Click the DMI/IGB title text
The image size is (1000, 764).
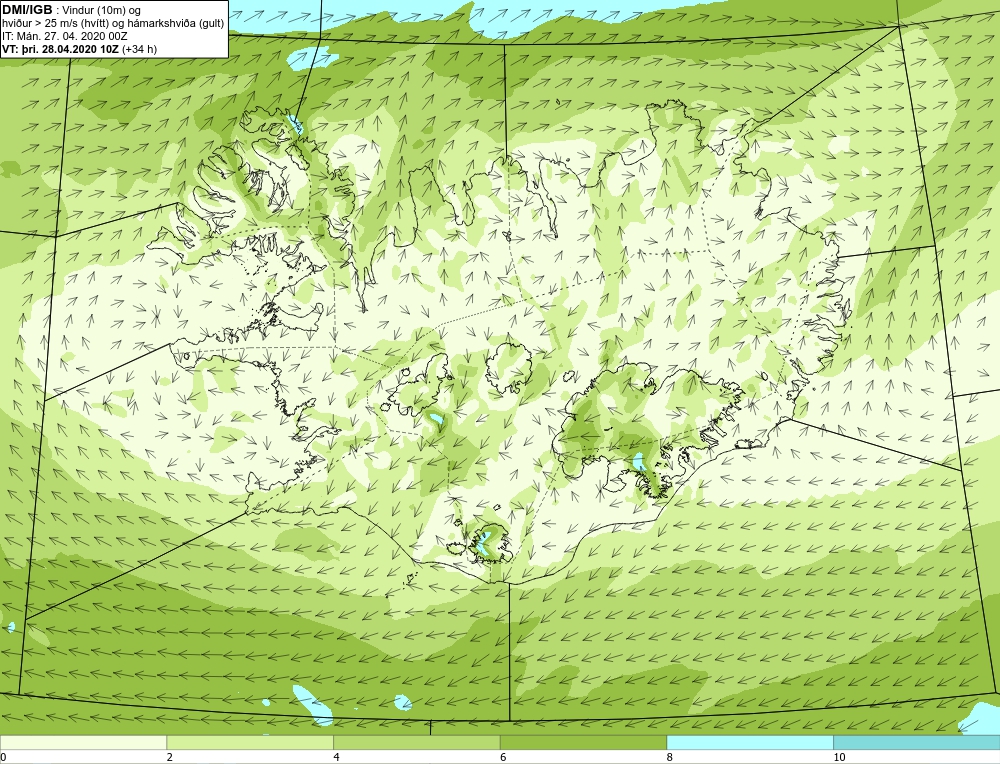[27, 10]
